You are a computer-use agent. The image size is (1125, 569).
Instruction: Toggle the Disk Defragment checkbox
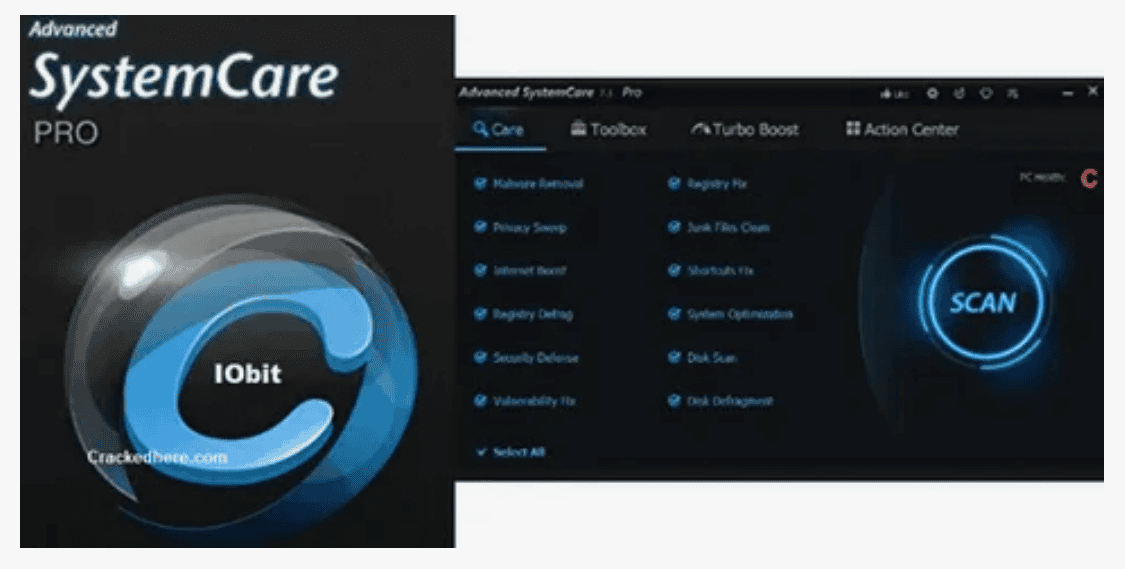674,401
